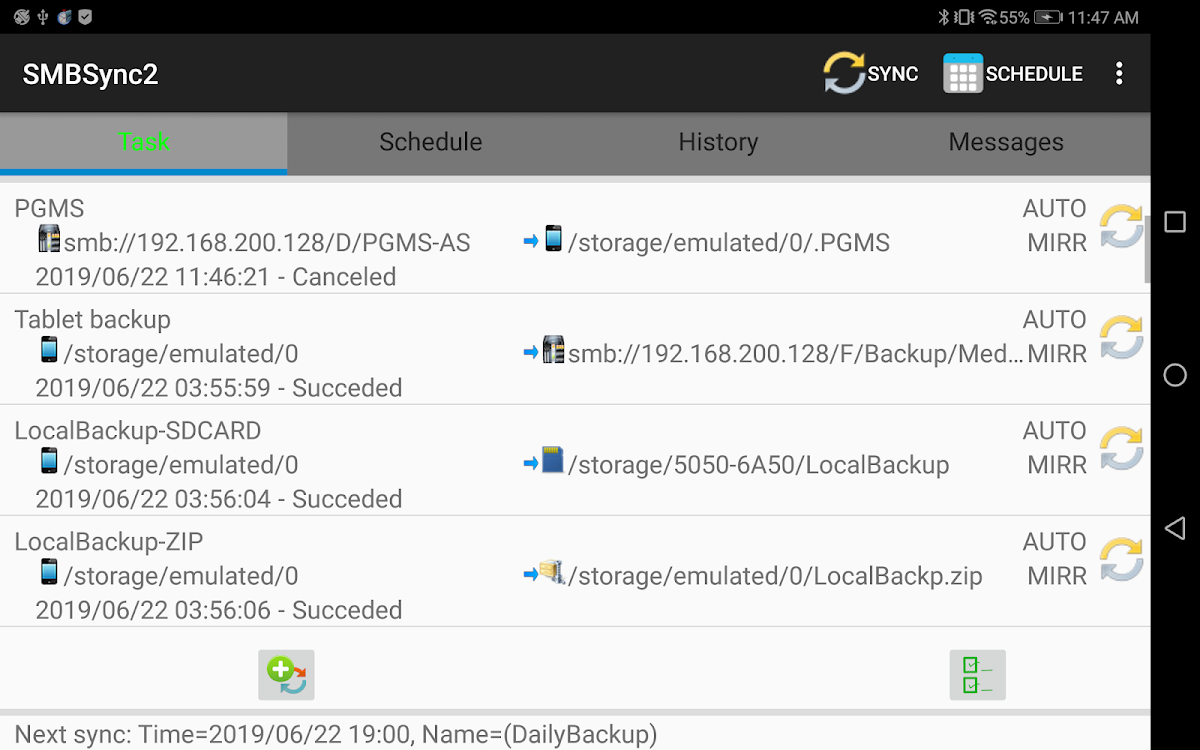Click MIRR label in LocalBackup-ZIP row

point(1057,575)
